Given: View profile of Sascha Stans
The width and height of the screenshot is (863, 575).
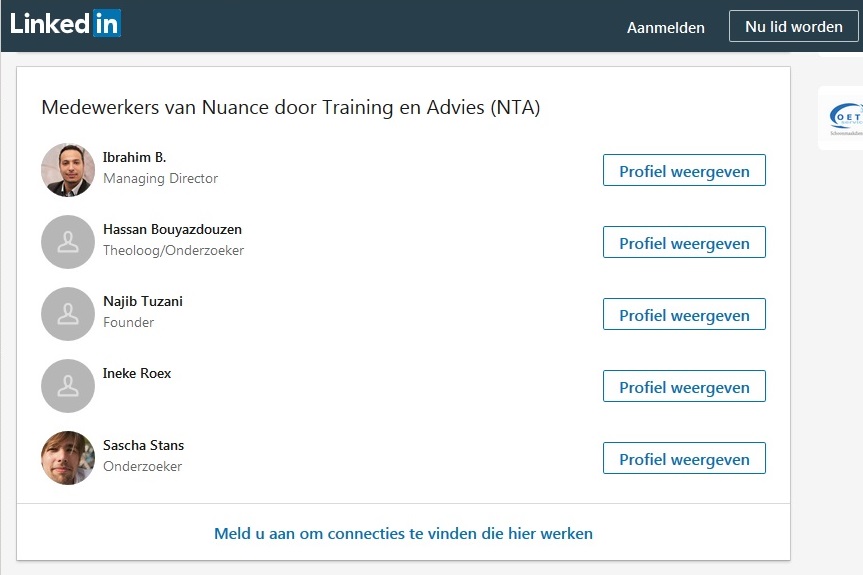Looking at the screenshot, I should (684, 458).
